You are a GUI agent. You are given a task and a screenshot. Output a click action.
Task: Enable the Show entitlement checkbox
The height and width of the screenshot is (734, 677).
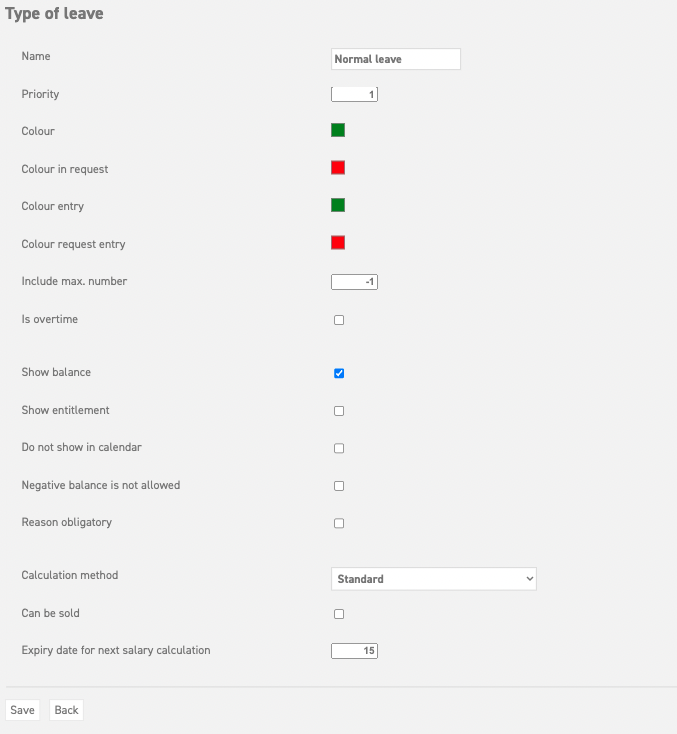click(x=339, y=411)
